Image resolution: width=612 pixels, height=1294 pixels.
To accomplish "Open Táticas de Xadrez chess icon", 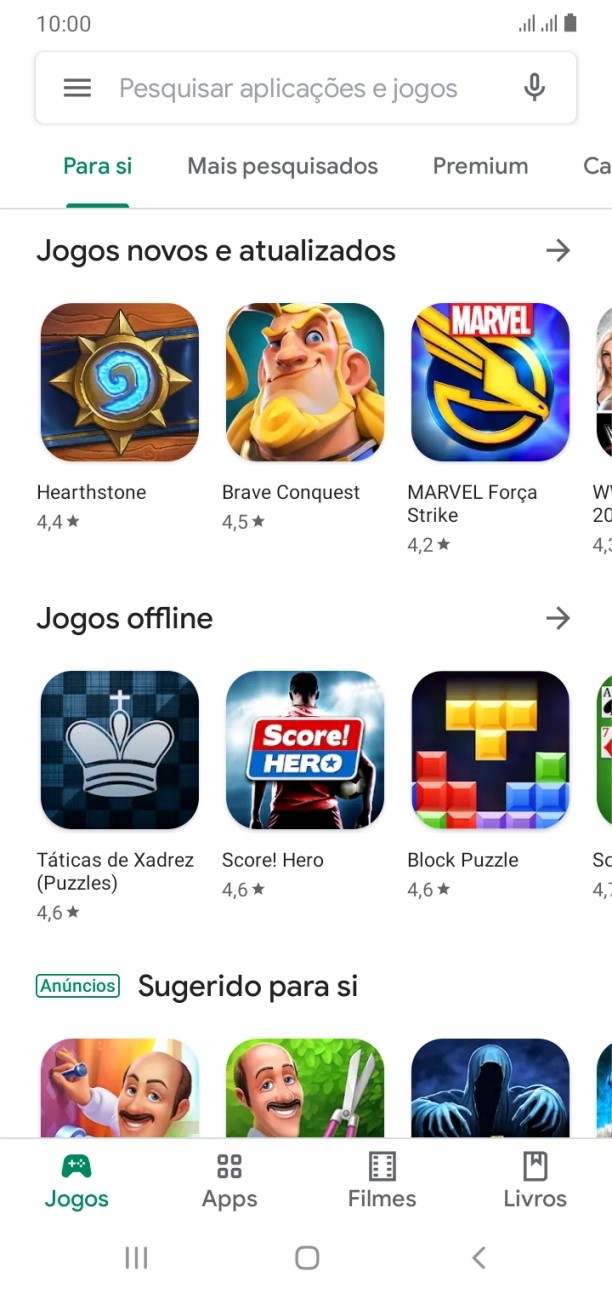I will click(120, 750).
